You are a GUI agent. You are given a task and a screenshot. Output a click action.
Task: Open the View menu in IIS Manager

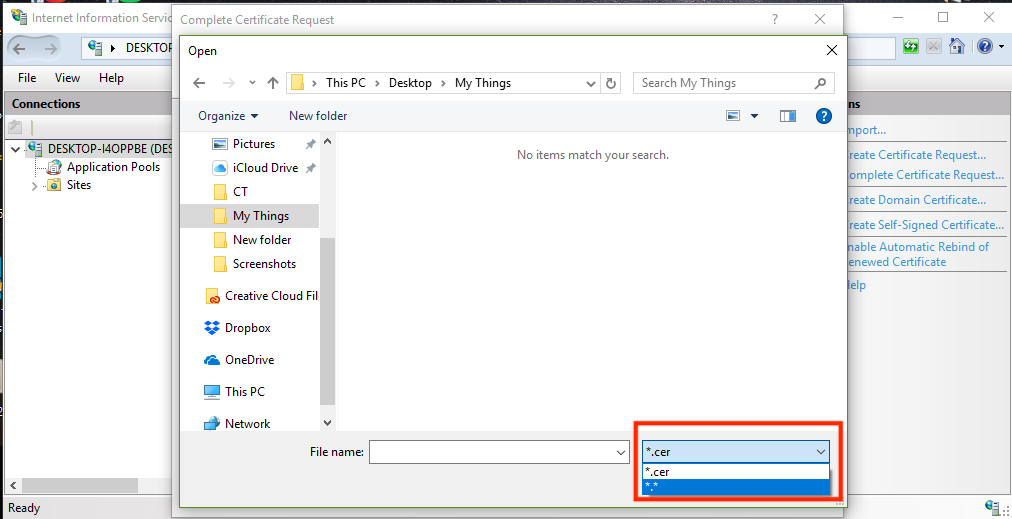tap(67, 78)
